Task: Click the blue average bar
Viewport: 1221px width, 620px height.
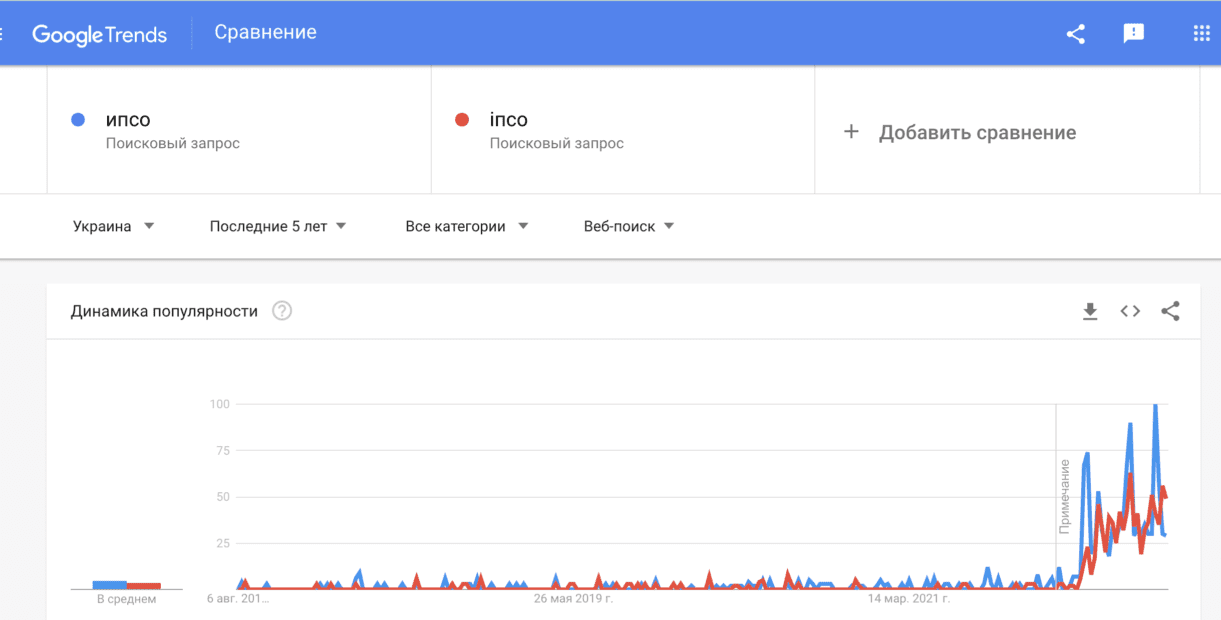Action: (110, 585)
